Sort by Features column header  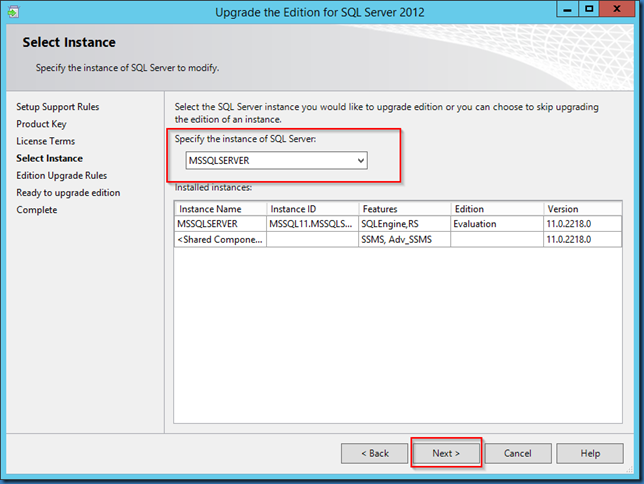tap(405, 209)
